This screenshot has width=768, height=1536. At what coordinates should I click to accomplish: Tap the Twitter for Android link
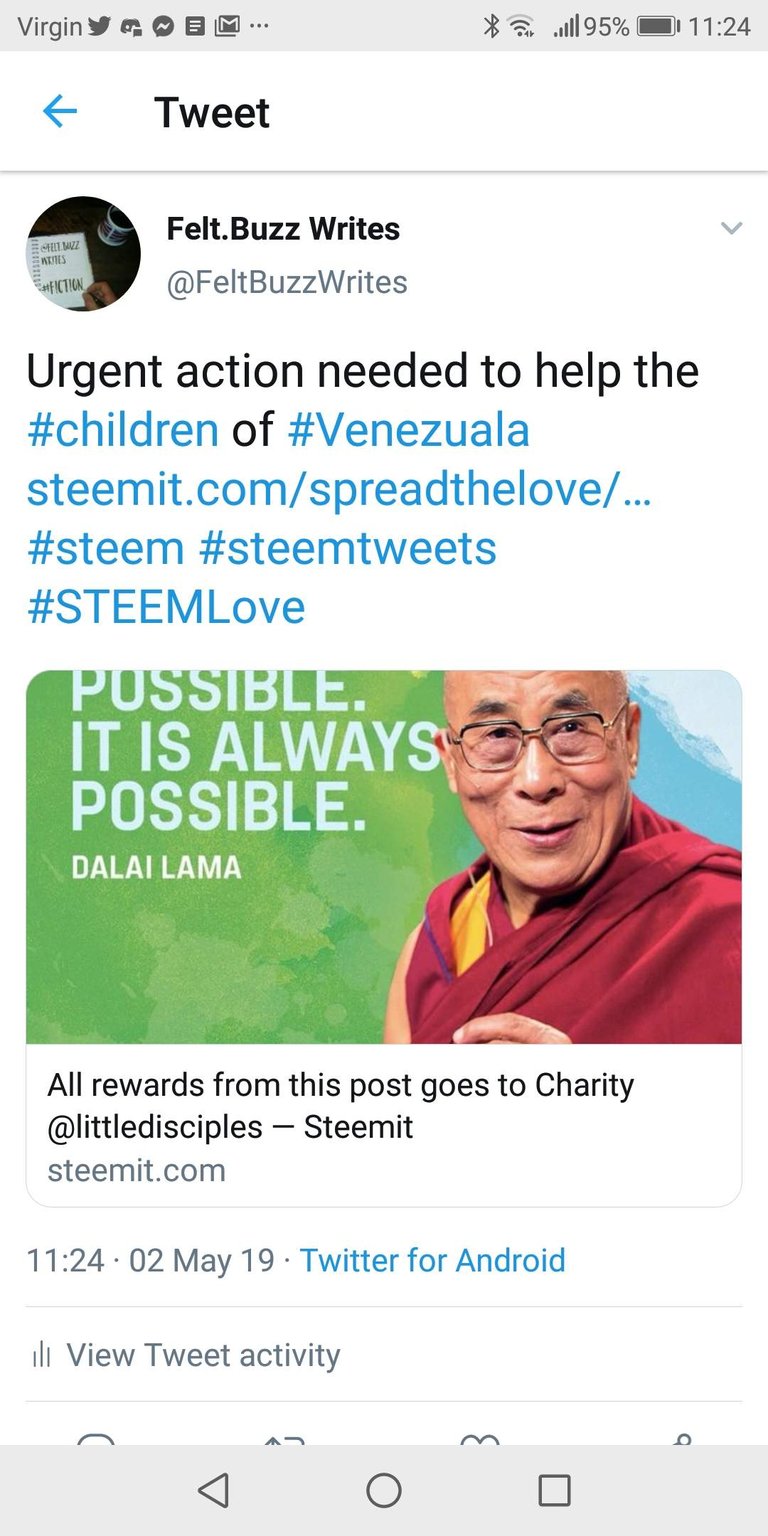[x=433, y=1260]
